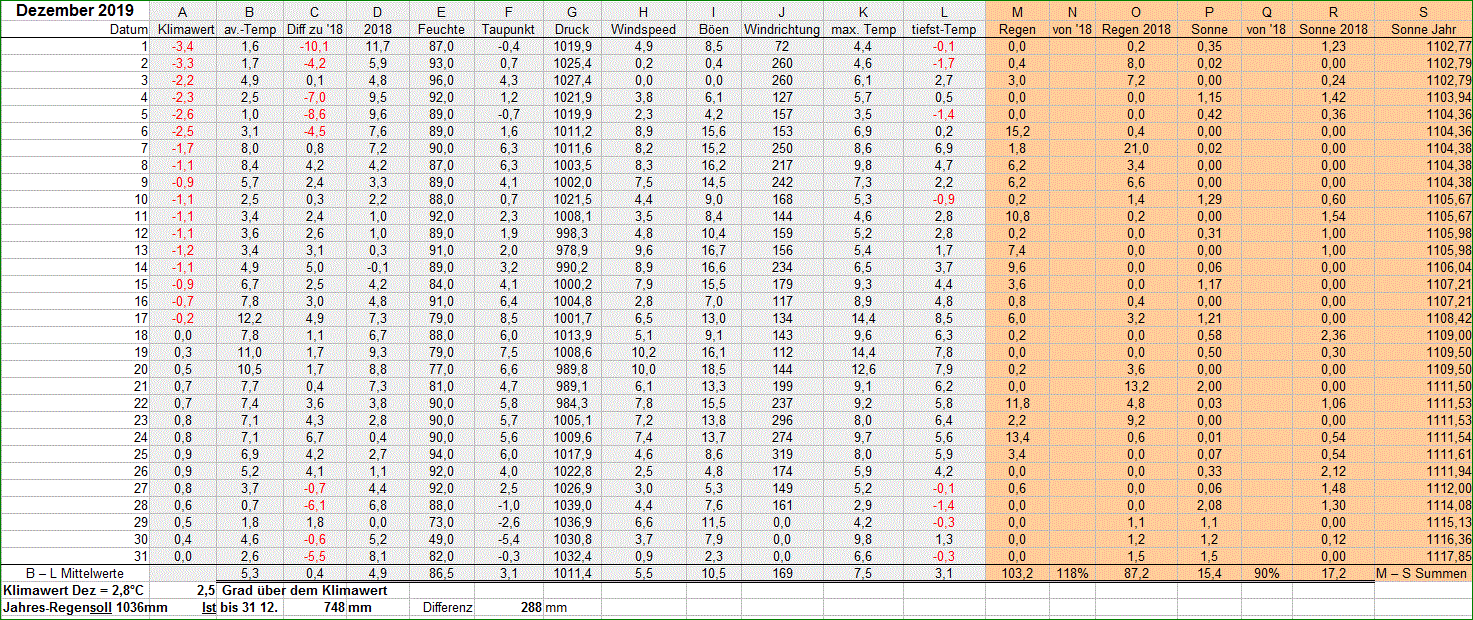
Task: Click the "Datum" label
Action: tap(129, 30)
